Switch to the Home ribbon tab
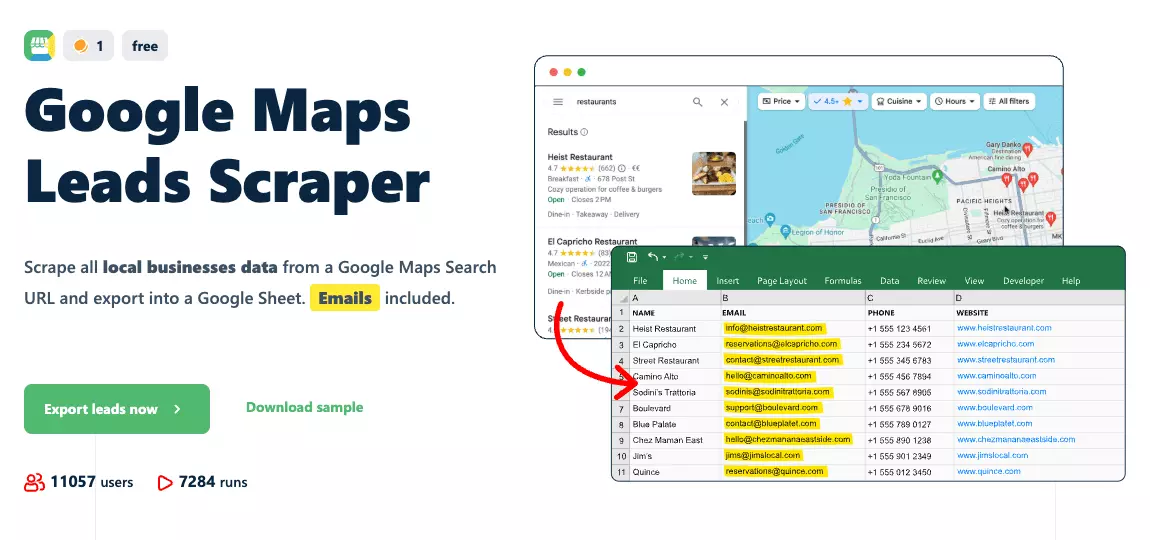 pos(684,280)
